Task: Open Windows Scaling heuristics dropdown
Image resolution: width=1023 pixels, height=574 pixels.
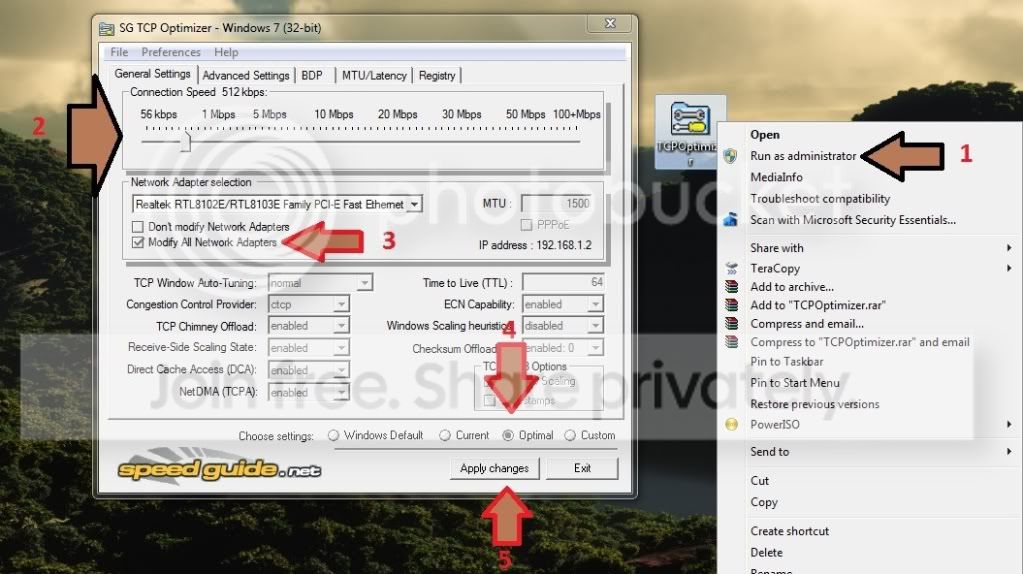Action: point(595,325)
